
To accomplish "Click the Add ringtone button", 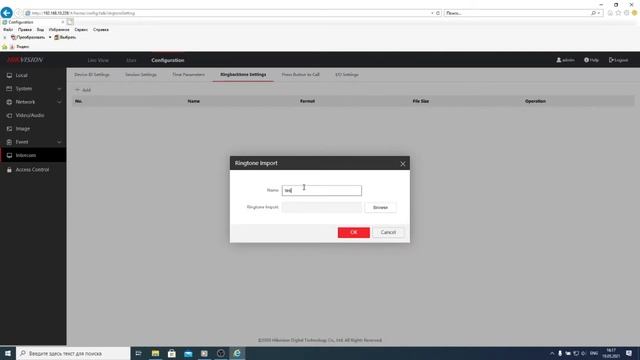I will 83,90.
